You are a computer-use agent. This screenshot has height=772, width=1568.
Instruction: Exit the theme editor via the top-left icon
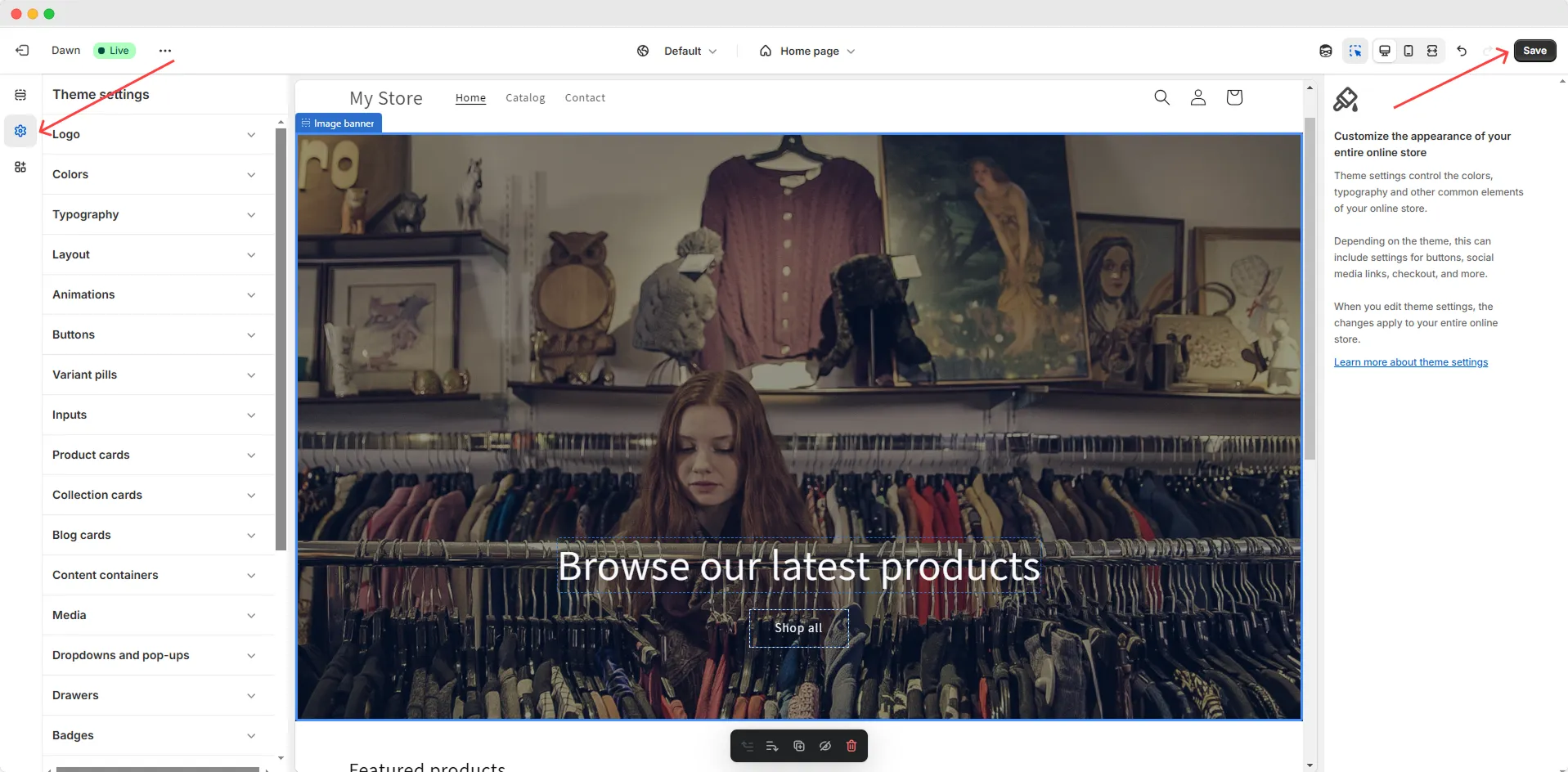[x=22, y=50]
